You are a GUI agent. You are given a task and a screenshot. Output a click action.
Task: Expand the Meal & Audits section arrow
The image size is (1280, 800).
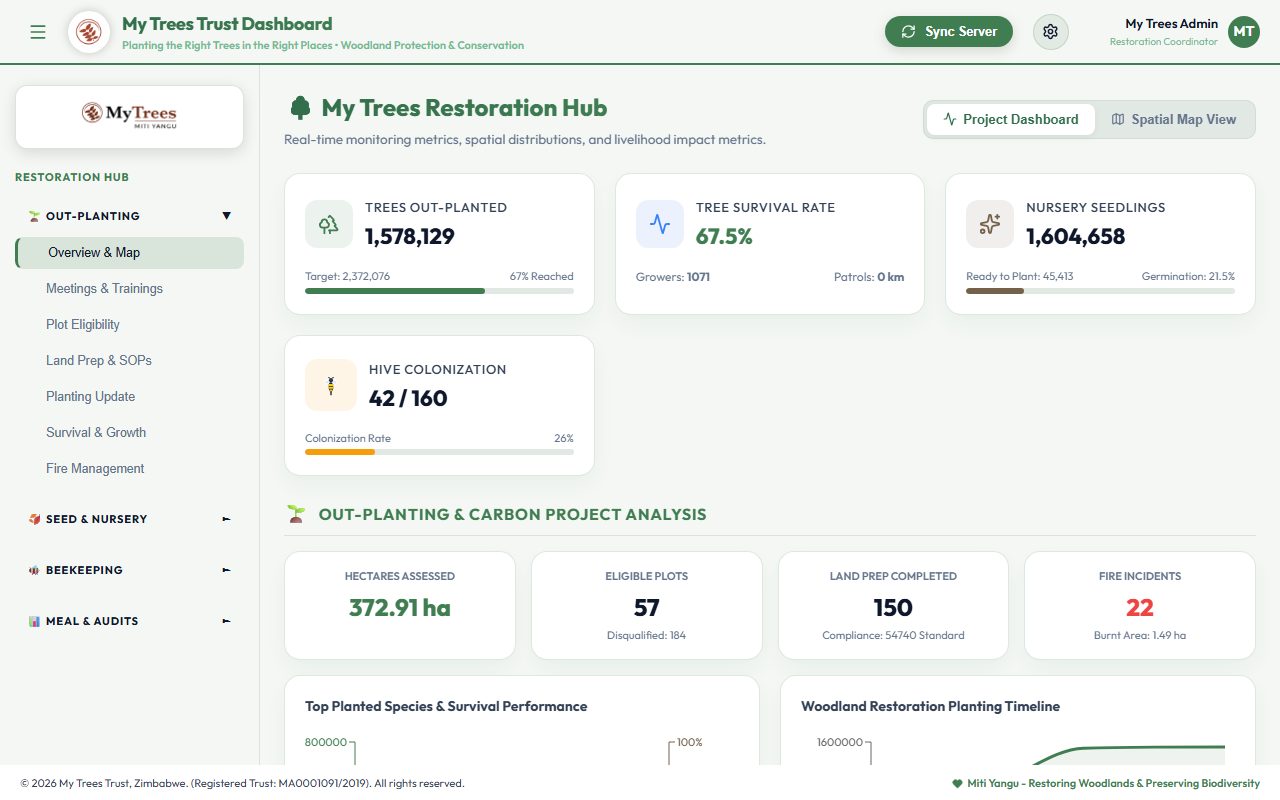click(226, 621)
